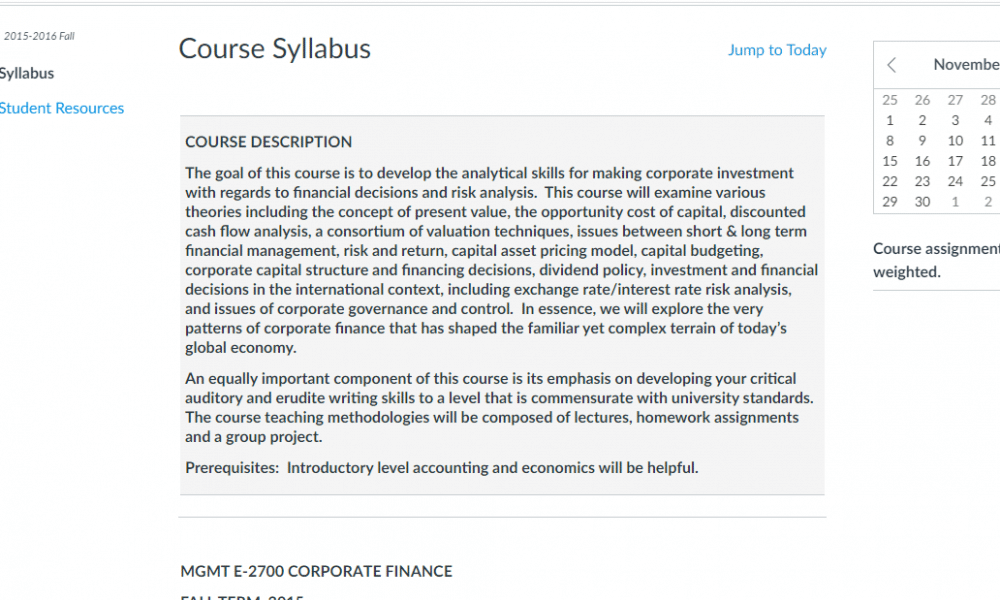Choose day 4 on the mini calendar
The width and height of the screenshot is (1000, 600).
point(988,120)
